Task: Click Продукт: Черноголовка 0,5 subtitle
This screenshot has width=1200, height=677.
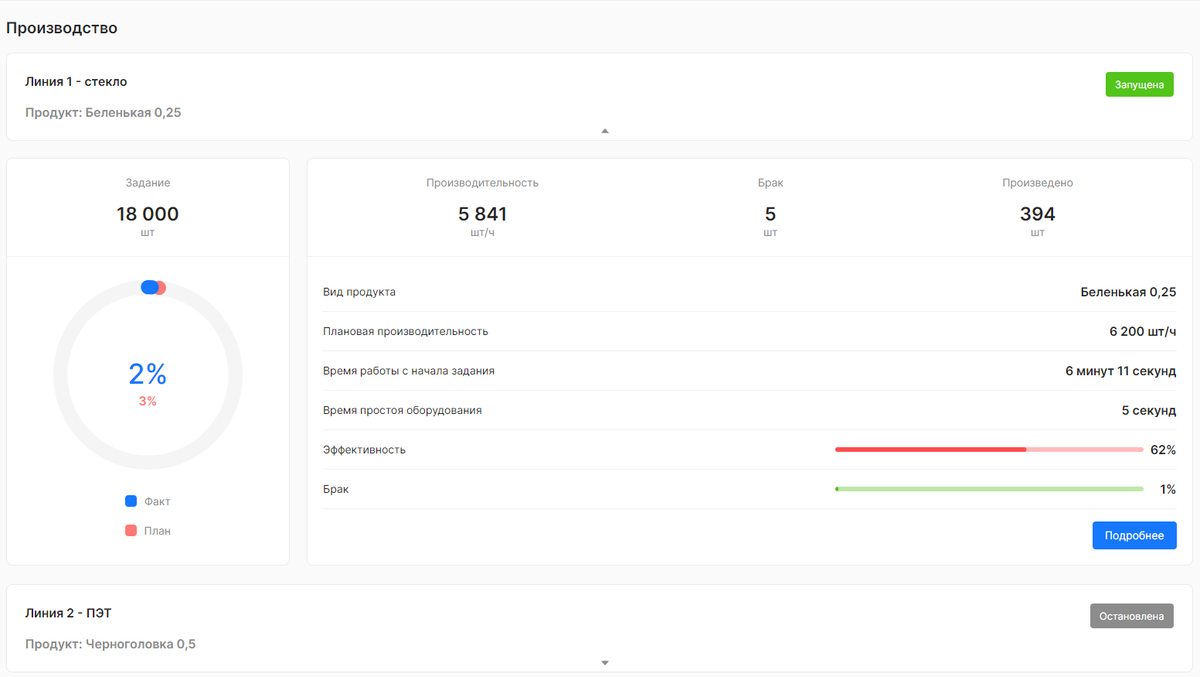Action: point(110,644)
